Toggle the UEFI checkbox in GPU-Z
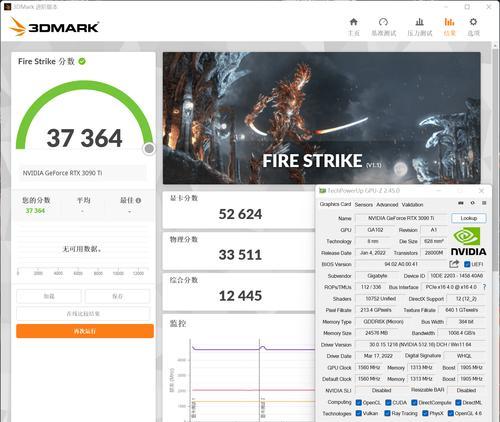The width and height of the screenshot is (500, 422). pos(467,264)
